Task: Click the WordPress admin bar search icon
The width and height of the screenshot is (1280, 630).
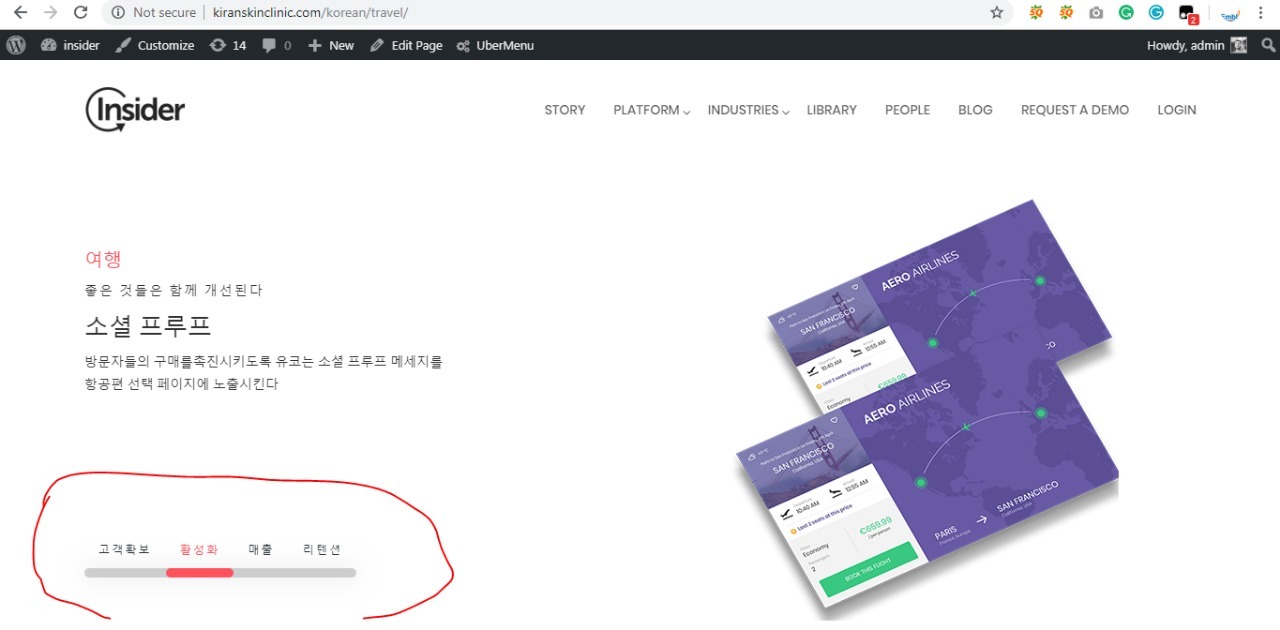Action: [x=1268, y=45]
